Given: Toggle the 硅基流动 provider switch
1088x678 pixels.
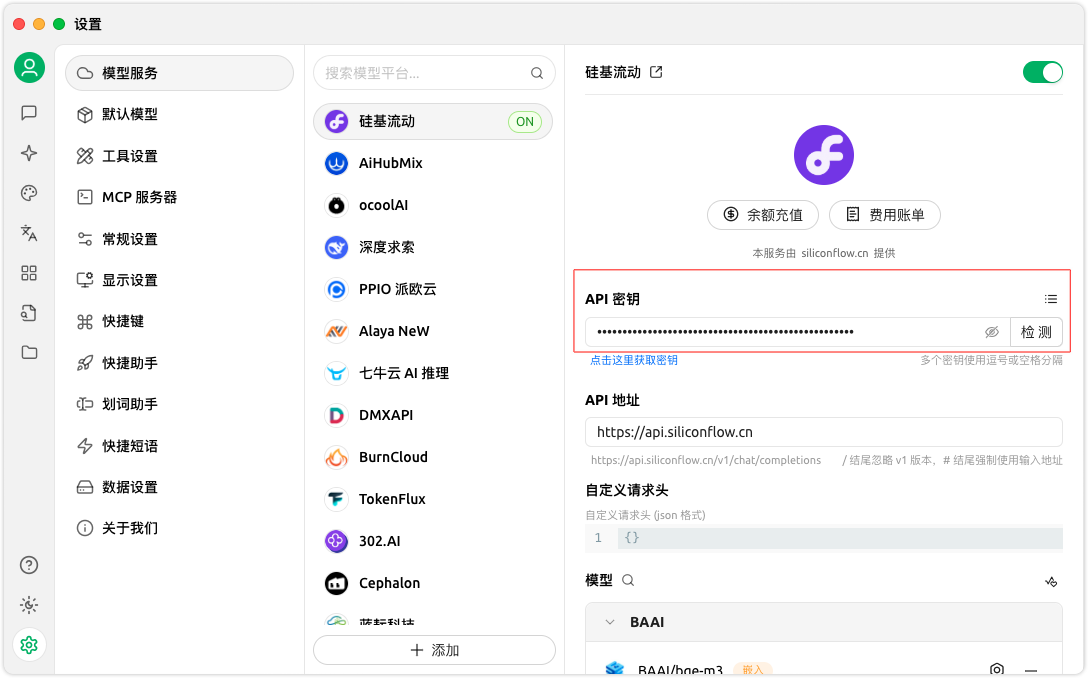Looking at the screenshot, I should point(1042,72).
